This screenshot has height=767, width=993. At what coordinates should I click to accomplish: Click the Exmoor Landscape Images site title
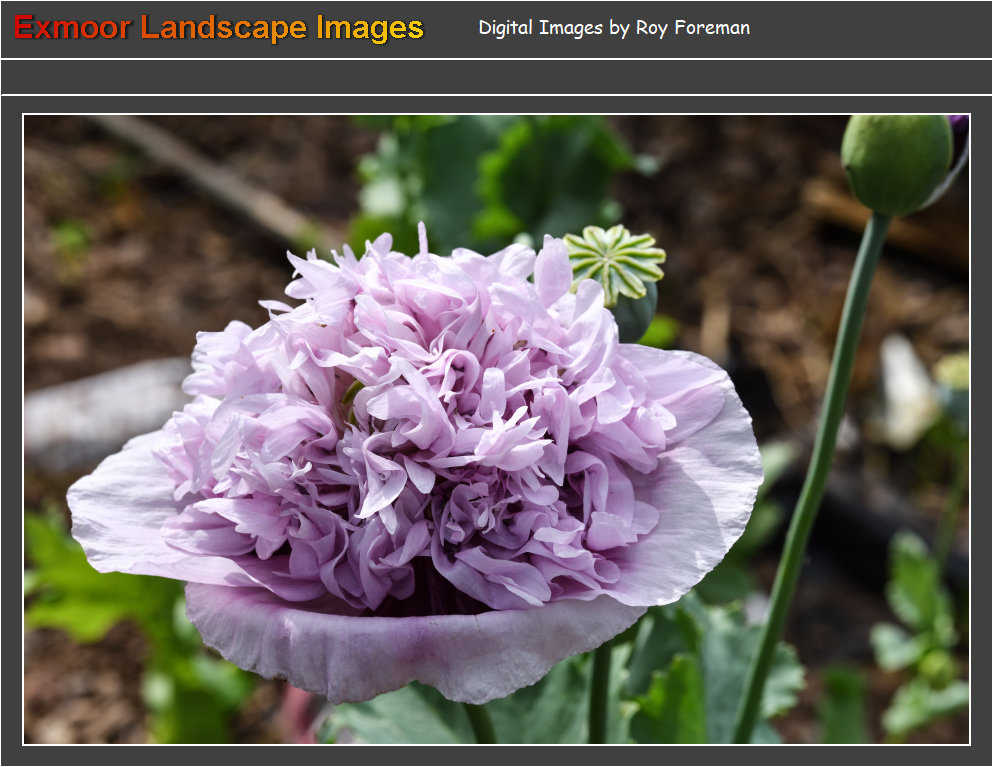click(x=216, y=27)
